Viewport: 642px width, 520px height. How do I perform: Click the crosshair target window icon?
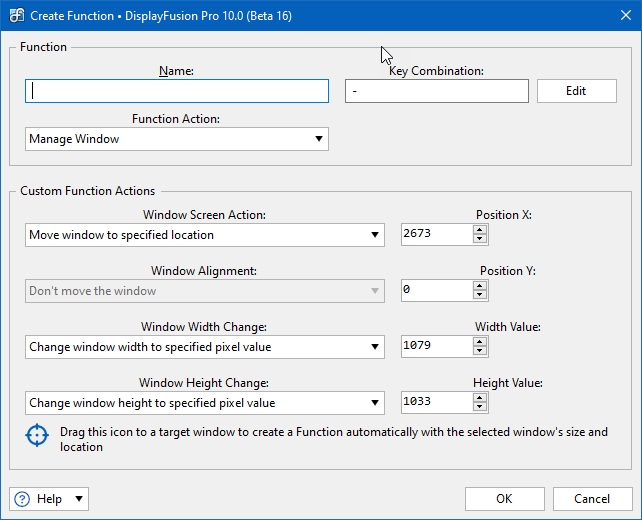tap(37, 435)
